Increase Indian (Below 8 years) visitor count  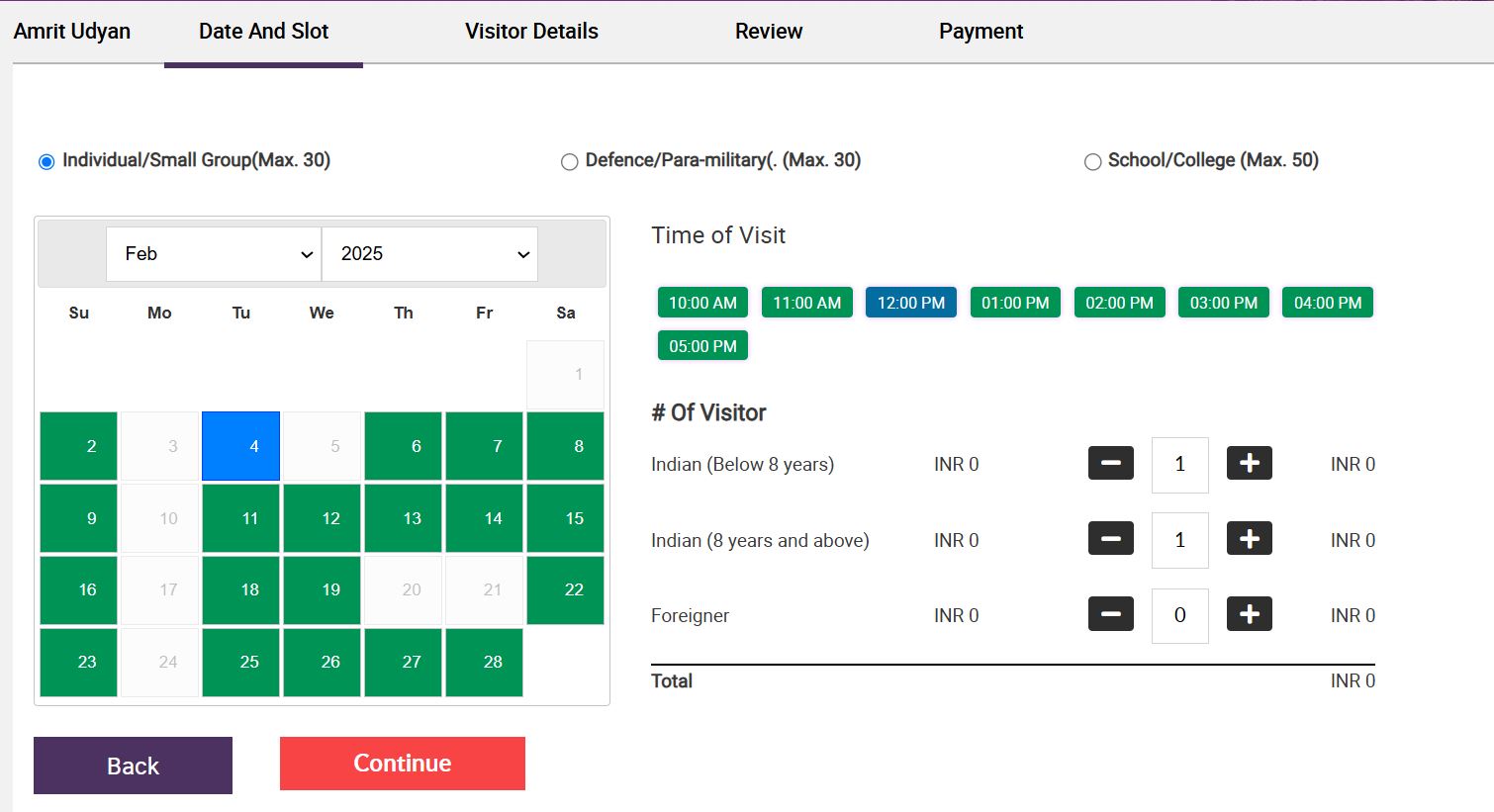1249,463
